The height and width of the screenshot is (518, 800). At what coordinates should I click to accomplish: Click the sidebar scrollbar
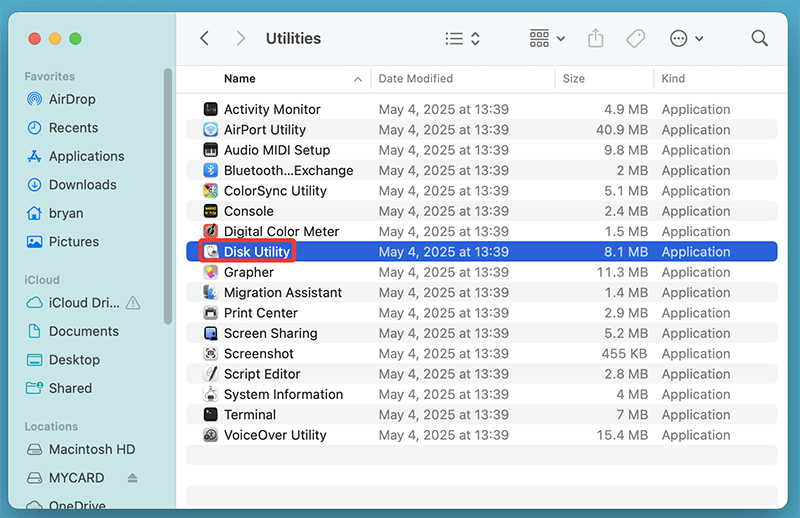[168, 196]
